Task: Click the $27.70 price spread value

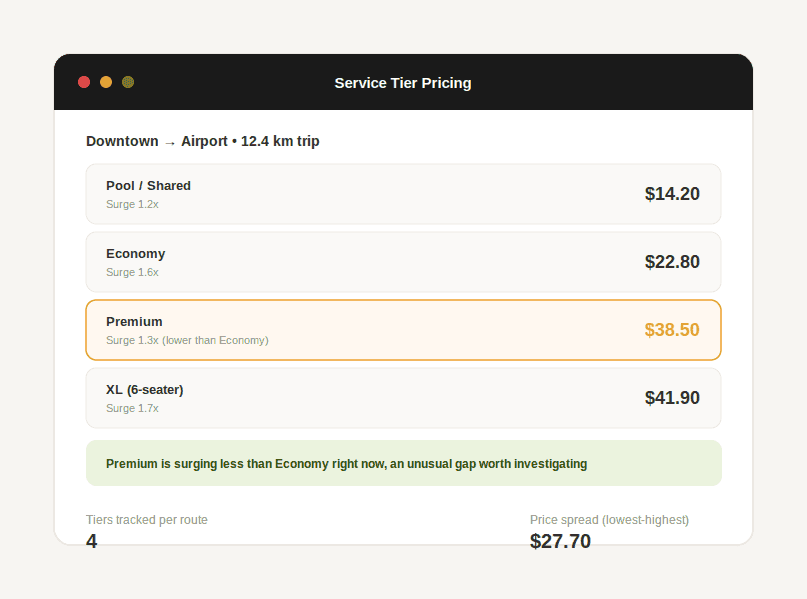Action: pyautogui.click(x=560, y=541)
